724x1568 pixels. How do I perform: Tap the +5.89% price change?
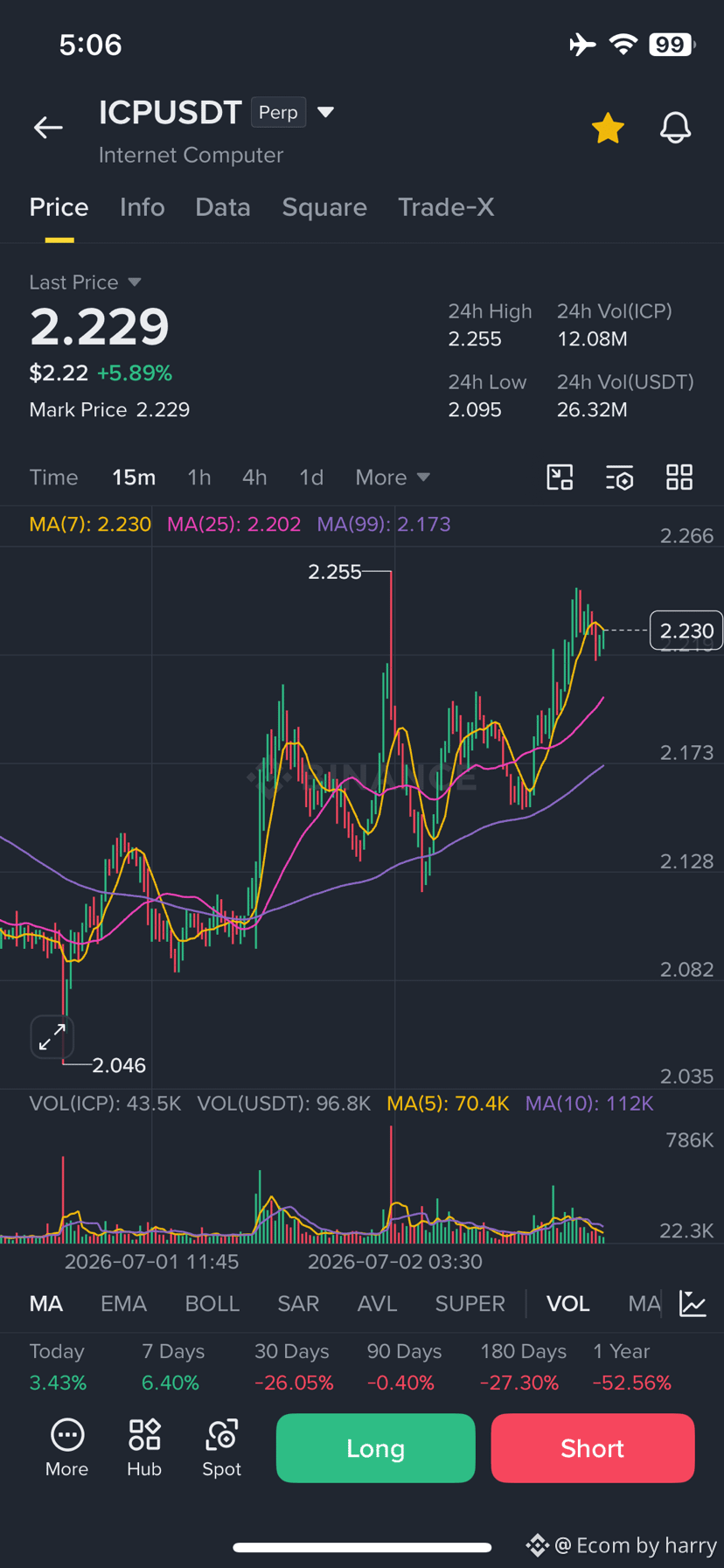click(135, 373)
